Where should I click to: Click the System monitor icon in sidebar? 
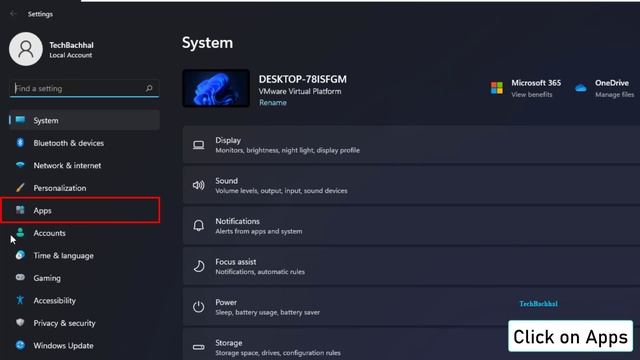pos(20,120)
